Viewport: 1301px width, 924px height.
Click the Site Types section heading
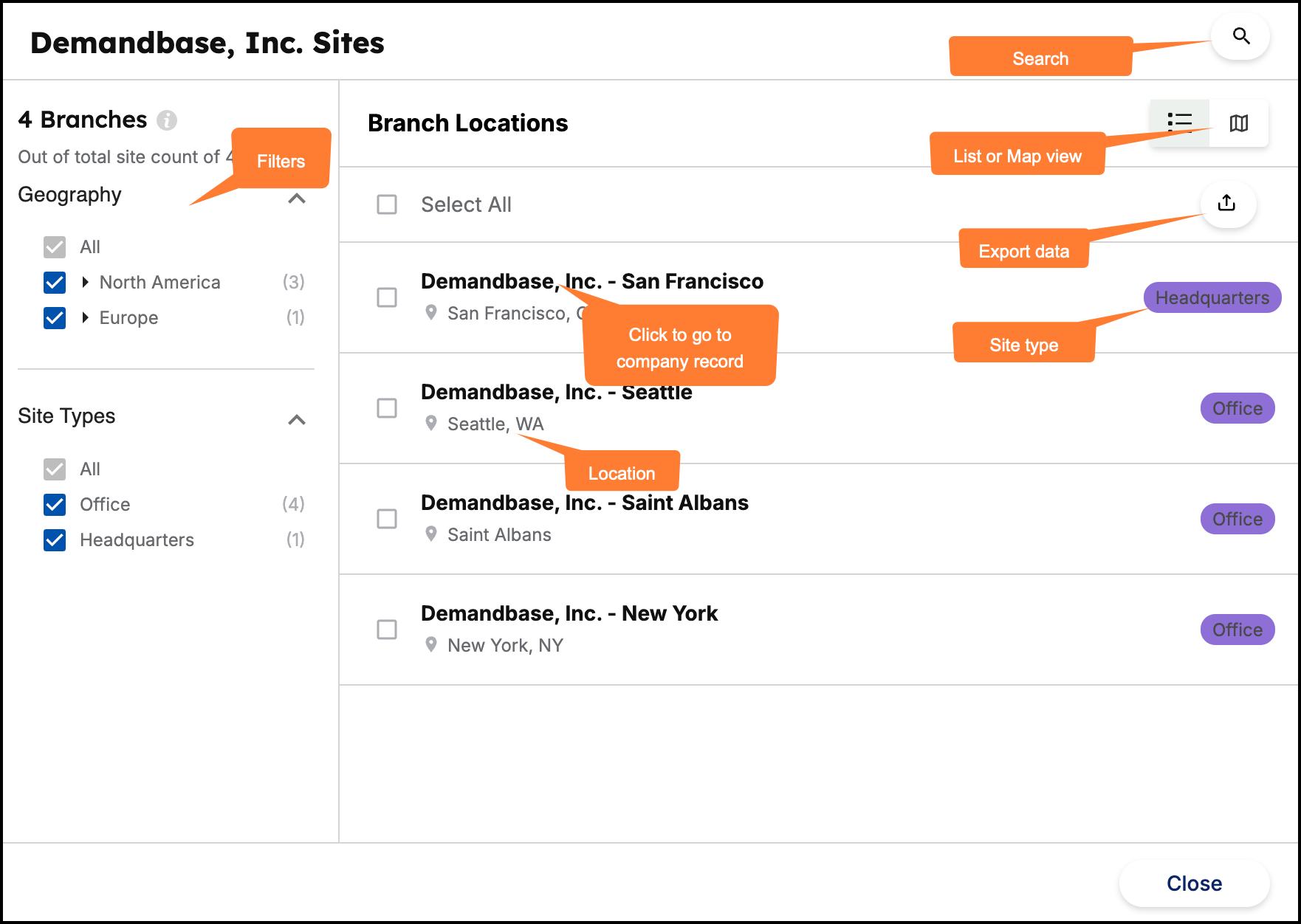pos(66,416)
